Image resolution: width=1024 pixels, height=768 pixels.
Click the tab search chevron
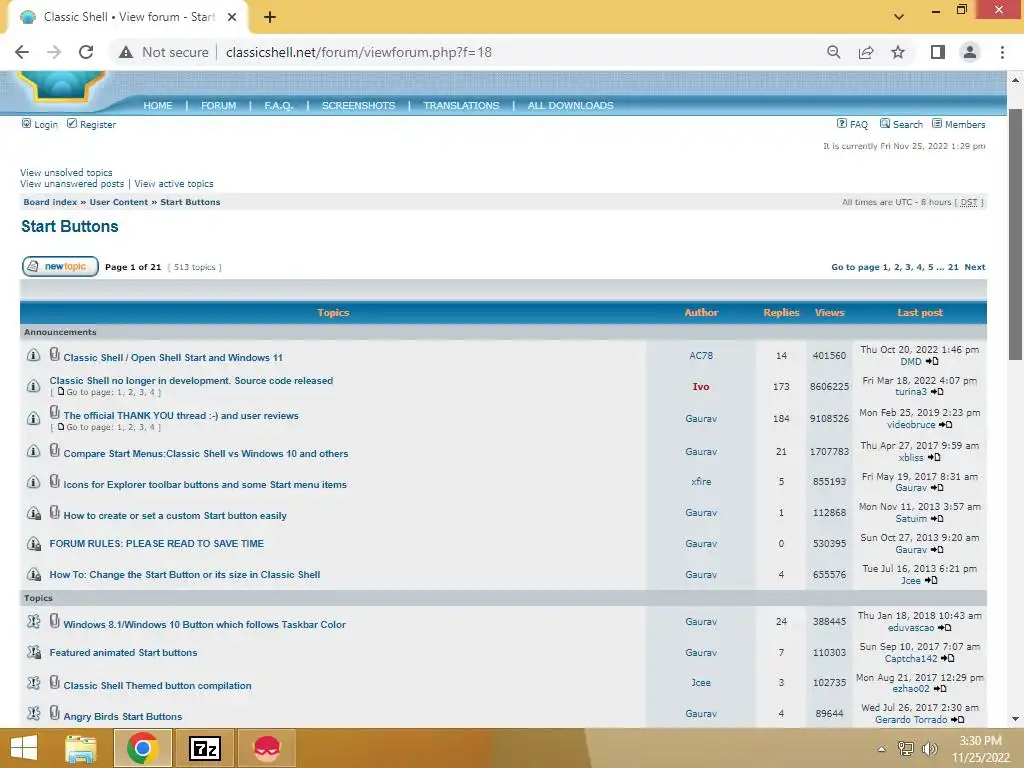coord(899,16)
